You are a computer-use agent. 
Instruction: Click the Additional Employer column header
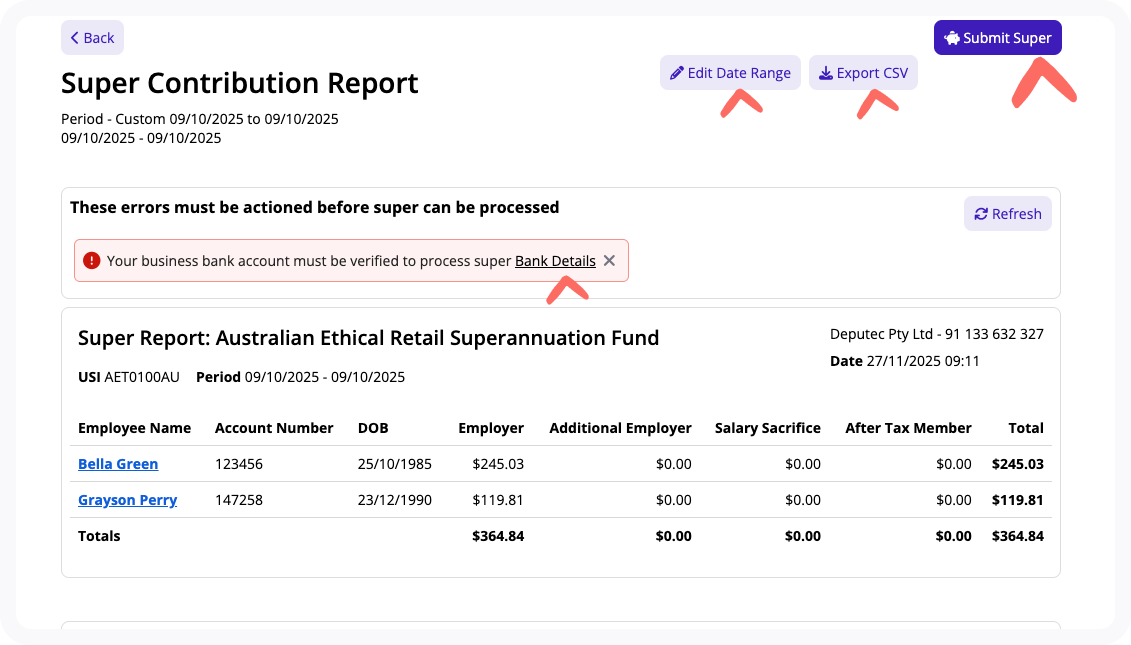620,428
